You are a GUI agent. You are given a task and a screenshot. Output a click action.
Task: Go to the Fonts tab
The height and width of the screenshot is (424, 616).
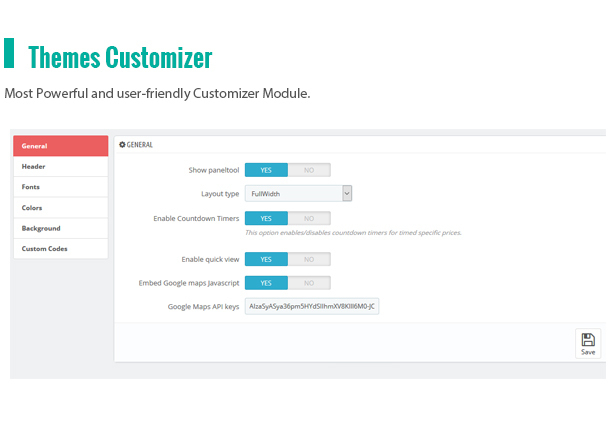pyautogui.click(x=61, y=187)
